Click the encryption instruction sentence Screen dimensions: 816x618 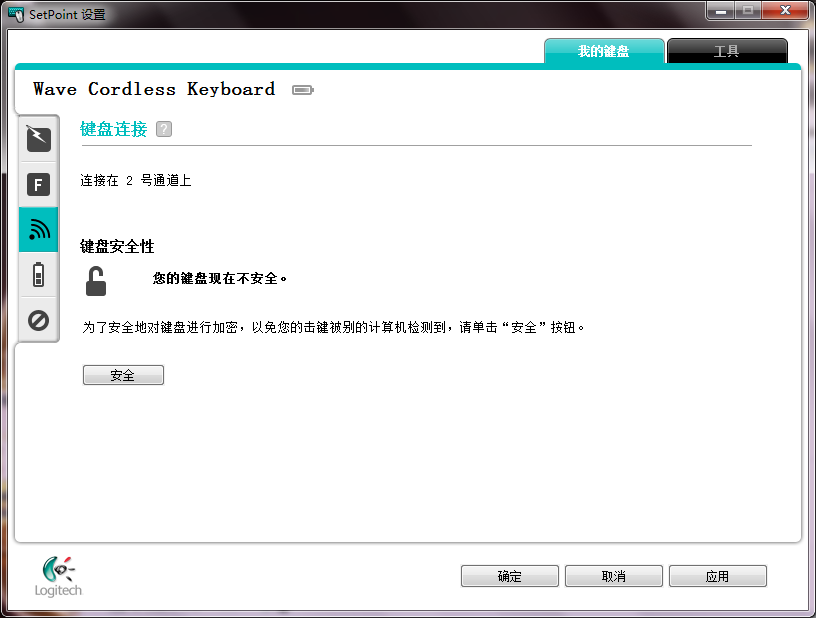coord(334,327)
